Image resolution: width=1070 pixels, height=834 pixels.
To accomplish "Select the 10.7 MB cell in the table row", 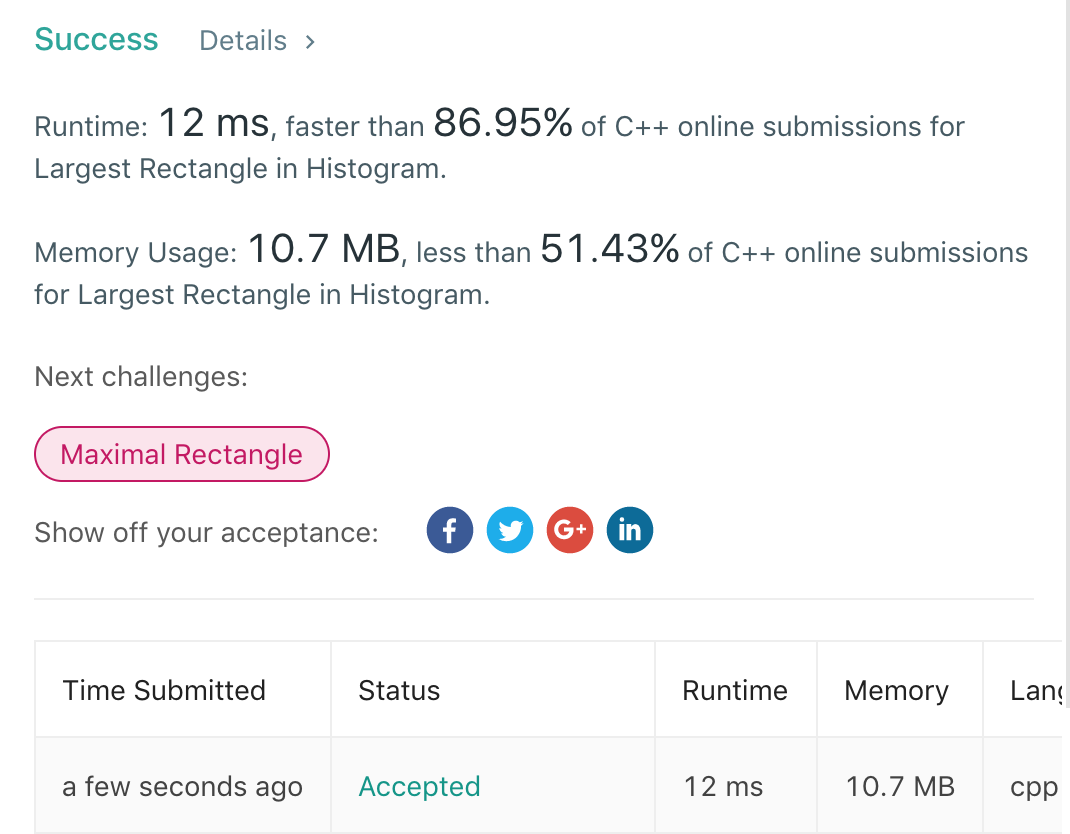I will click(x=900, y=787).
